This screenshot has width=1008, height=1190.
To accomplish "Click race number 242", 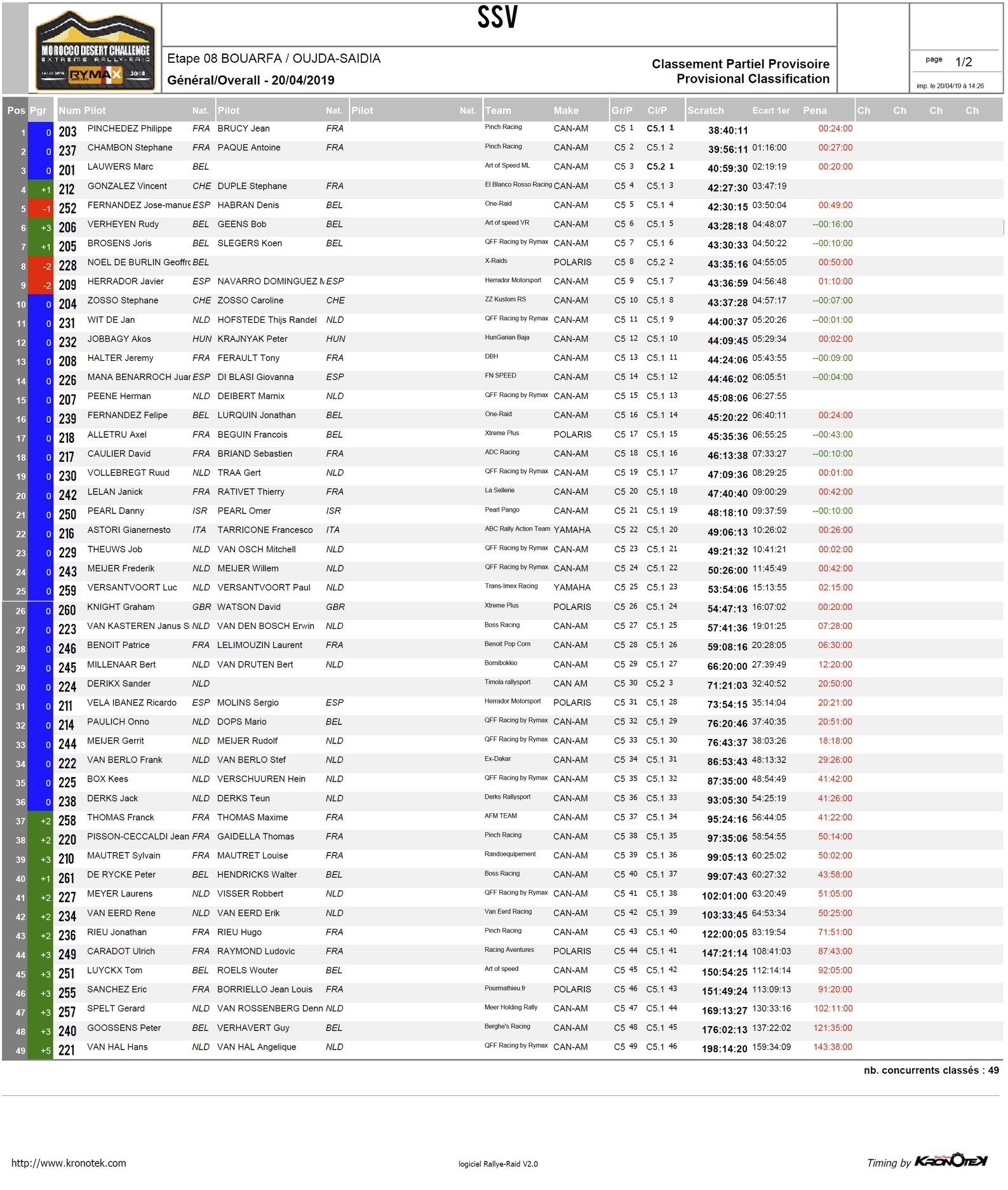I will click(x=67, y=495).
